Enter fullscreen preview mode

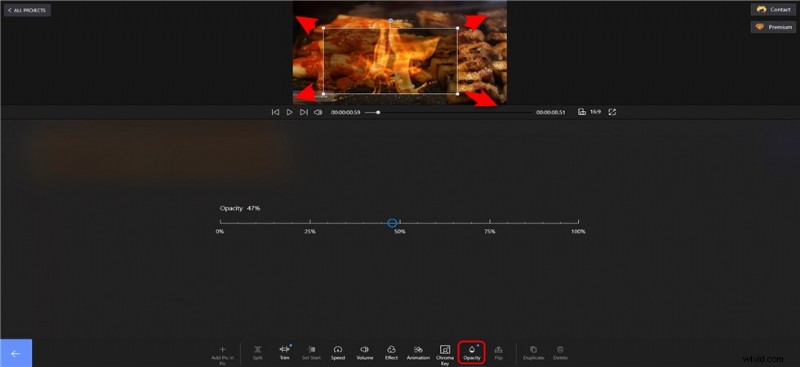tap(612, 112)
